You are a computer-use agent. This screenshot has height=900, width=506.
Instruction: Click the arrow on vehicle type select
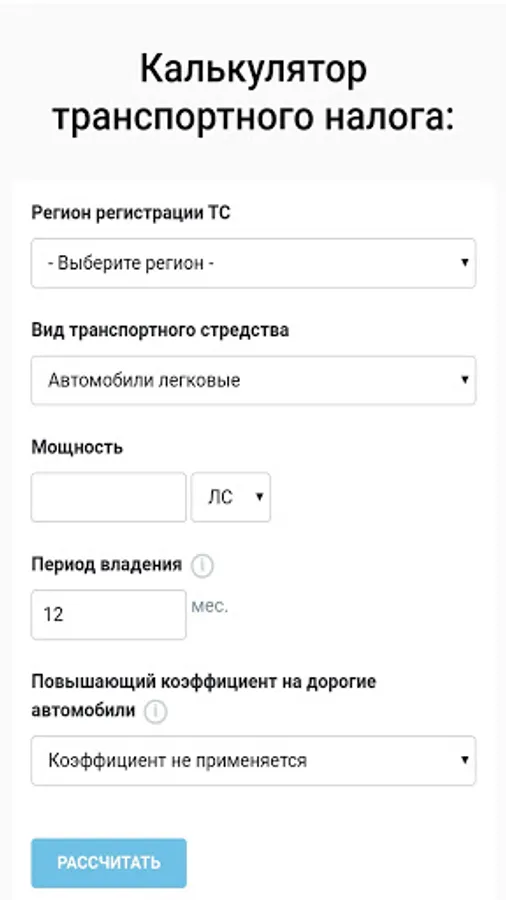[x=465, y=380]
